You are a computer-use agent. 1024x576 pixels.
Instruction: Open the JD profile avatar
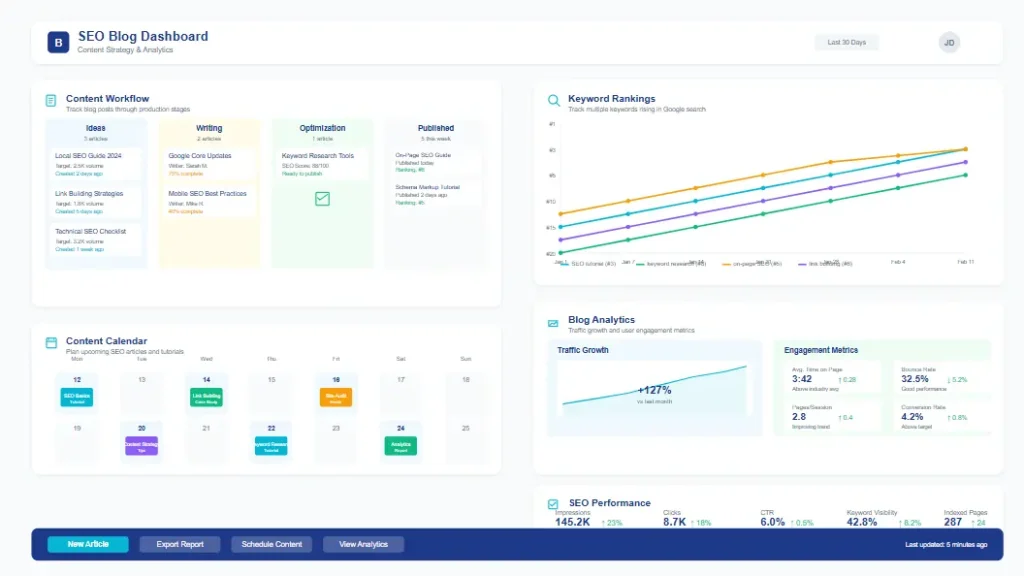pyautogui.click(x=948, y=42)
